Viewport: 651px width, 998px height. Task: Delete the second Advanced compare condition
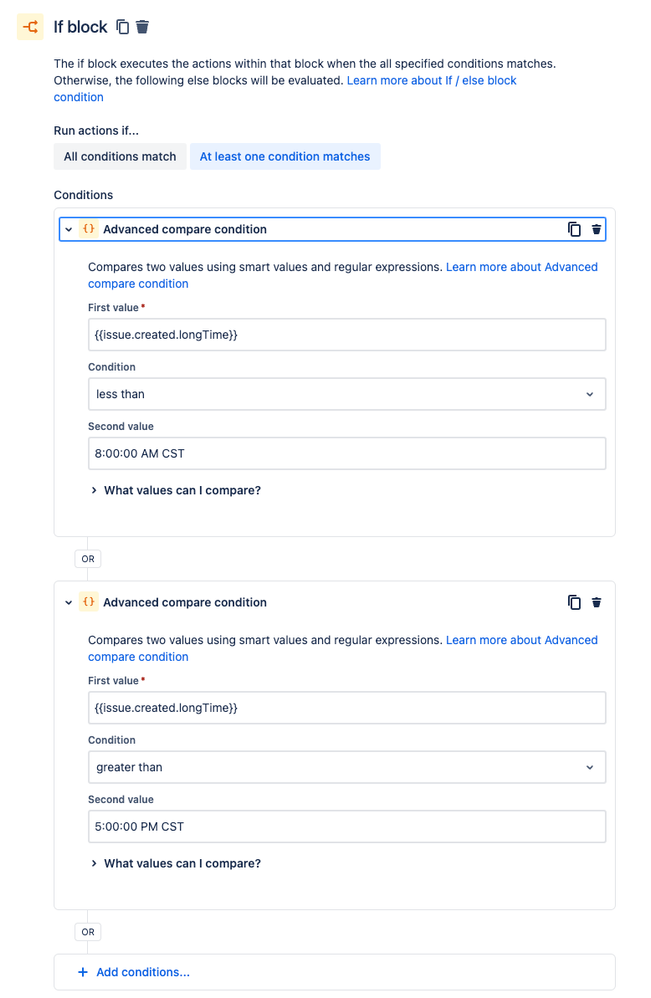(597, 602)
